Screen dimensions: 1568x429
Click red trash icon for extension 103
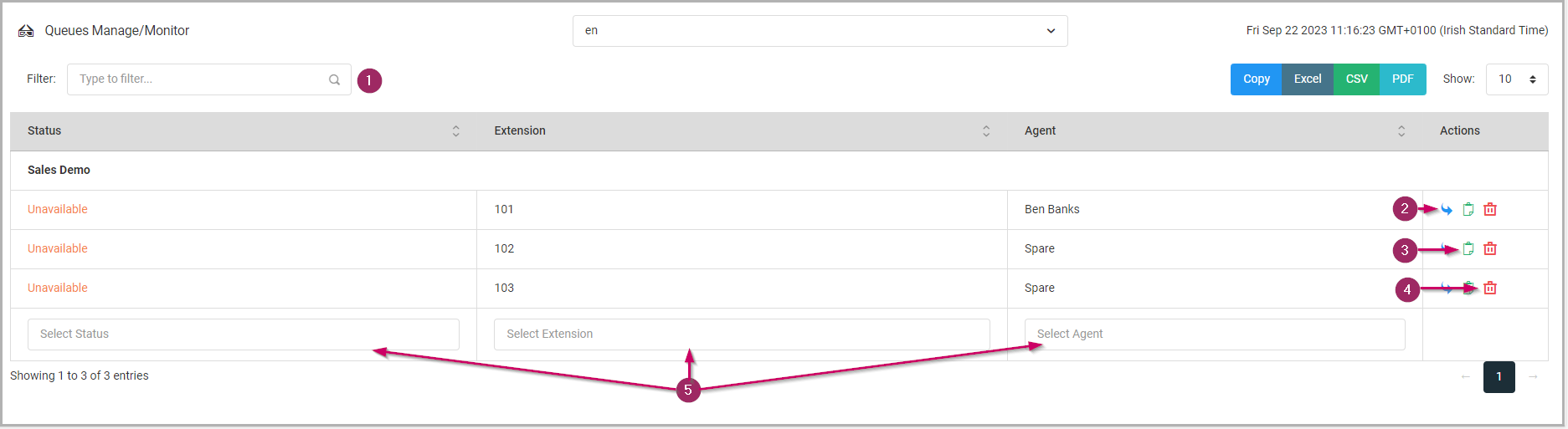click(x=1490, y=289)
